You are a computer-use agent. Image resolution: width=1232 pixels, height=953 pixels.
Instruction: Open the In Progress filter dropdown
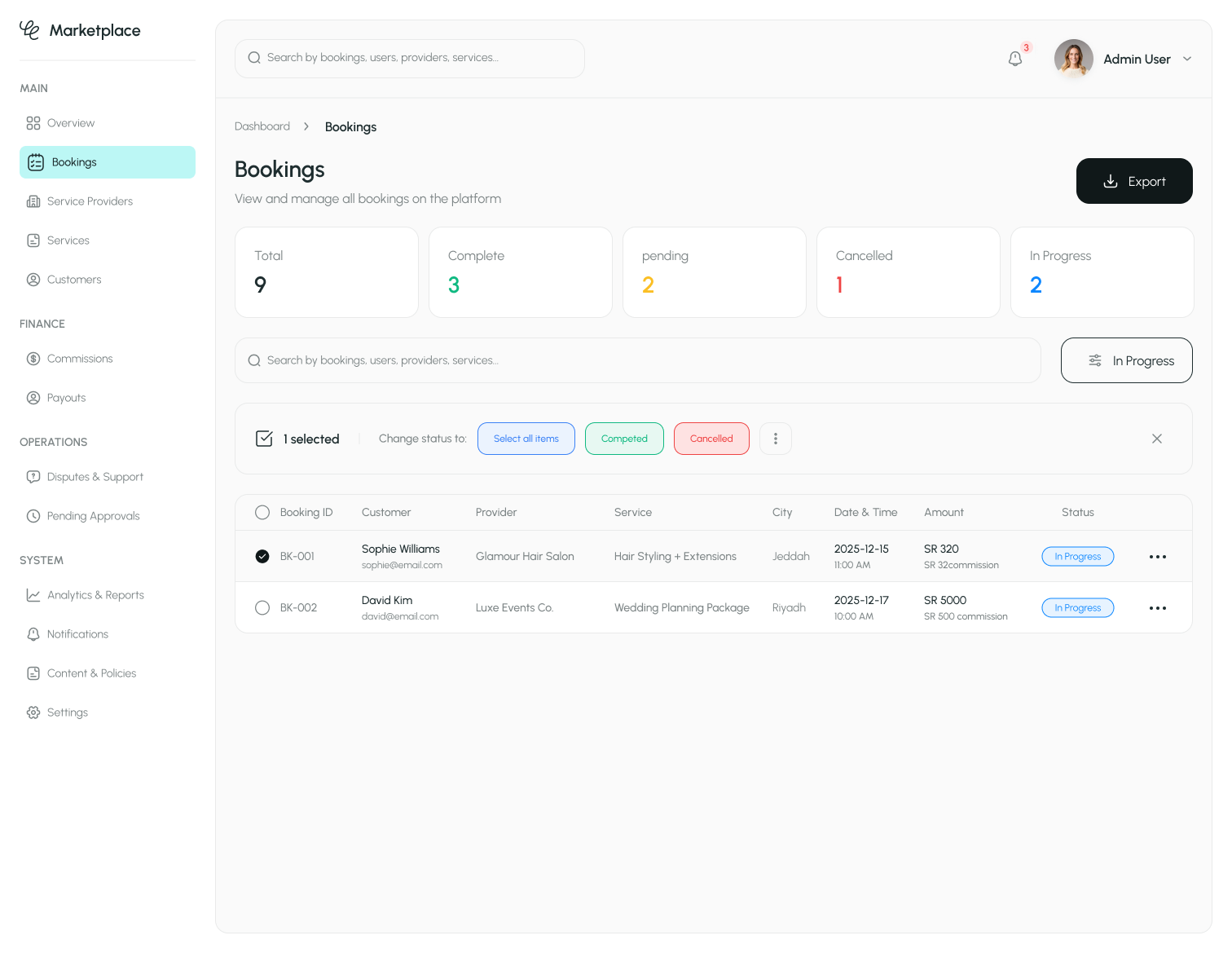[1127, 360]
